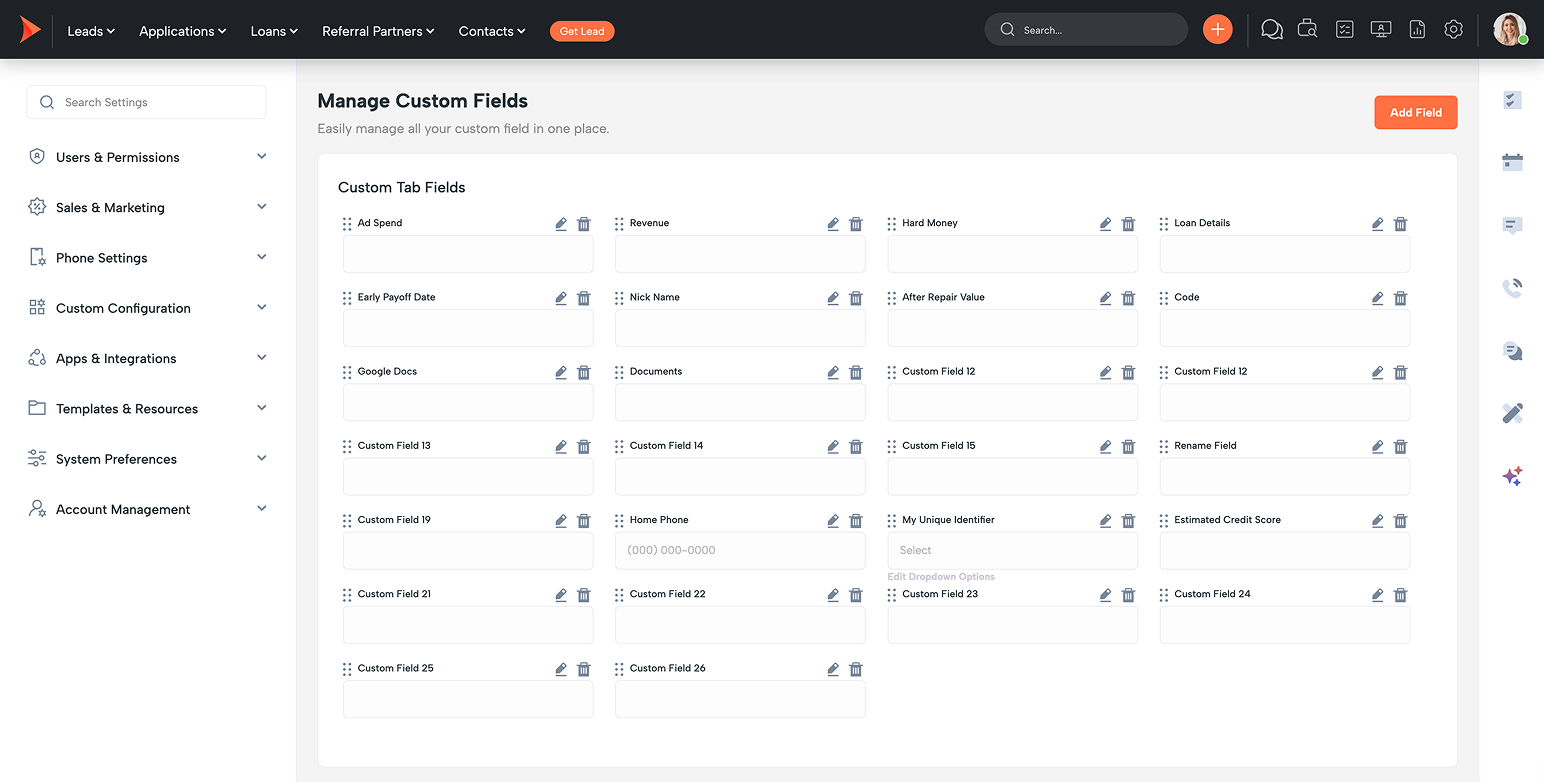Delete the Documents field
The image size is (1544, 782).
click(x=856, y=372)
